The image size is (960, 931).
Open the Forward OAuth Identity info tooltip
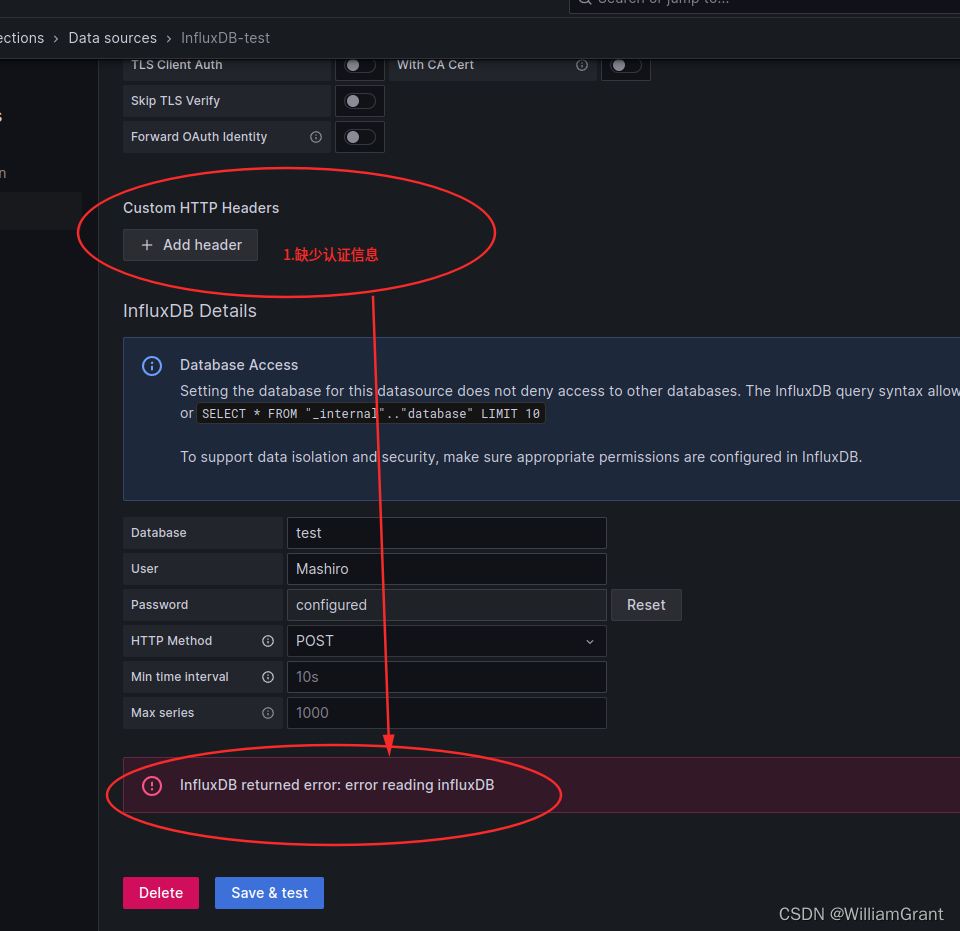coord(315,136)
